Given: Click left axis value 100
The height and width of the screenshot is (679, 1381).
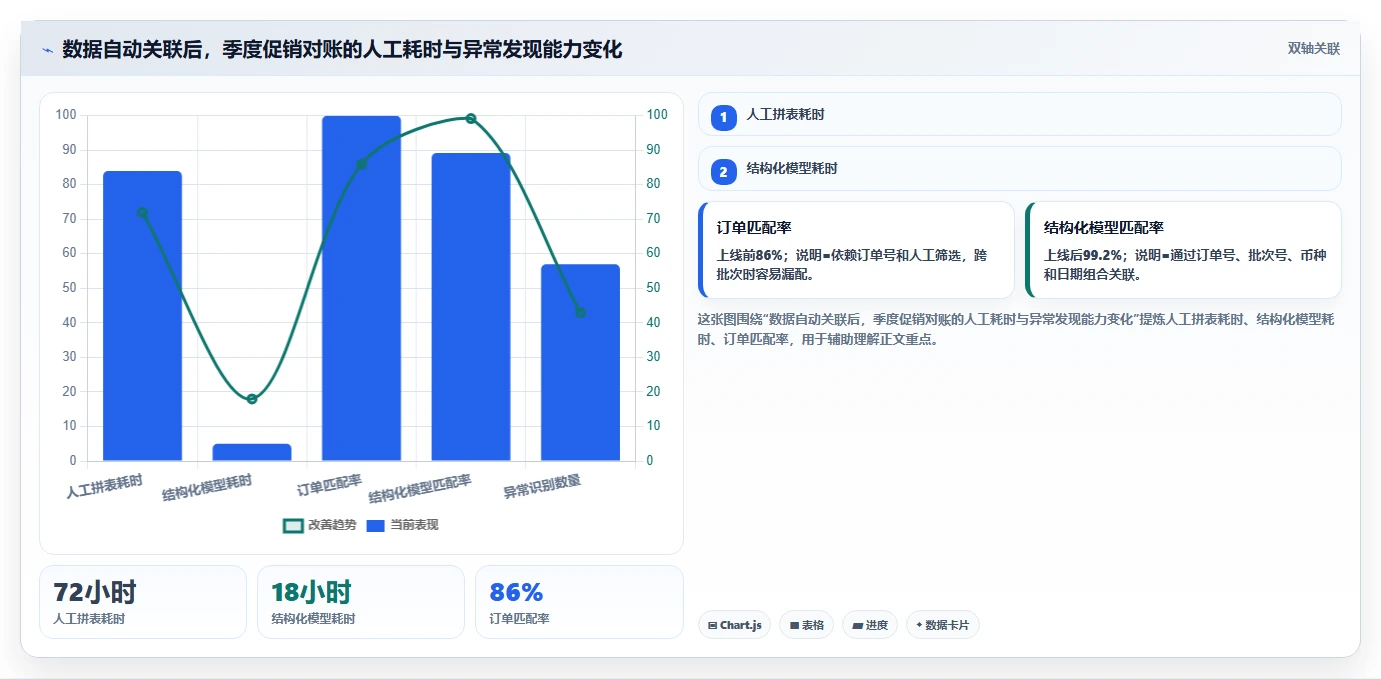Looking at the screenshot, I should pyautogui.click(x=66, y=115).
